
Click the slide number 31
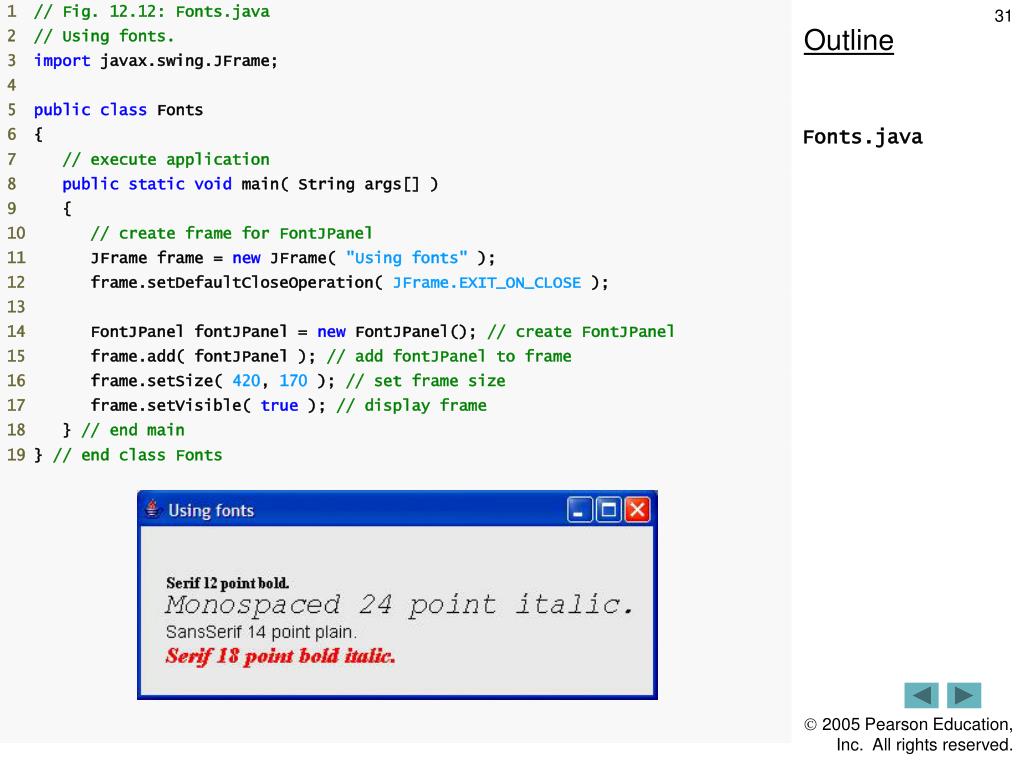click(1003, 16)
